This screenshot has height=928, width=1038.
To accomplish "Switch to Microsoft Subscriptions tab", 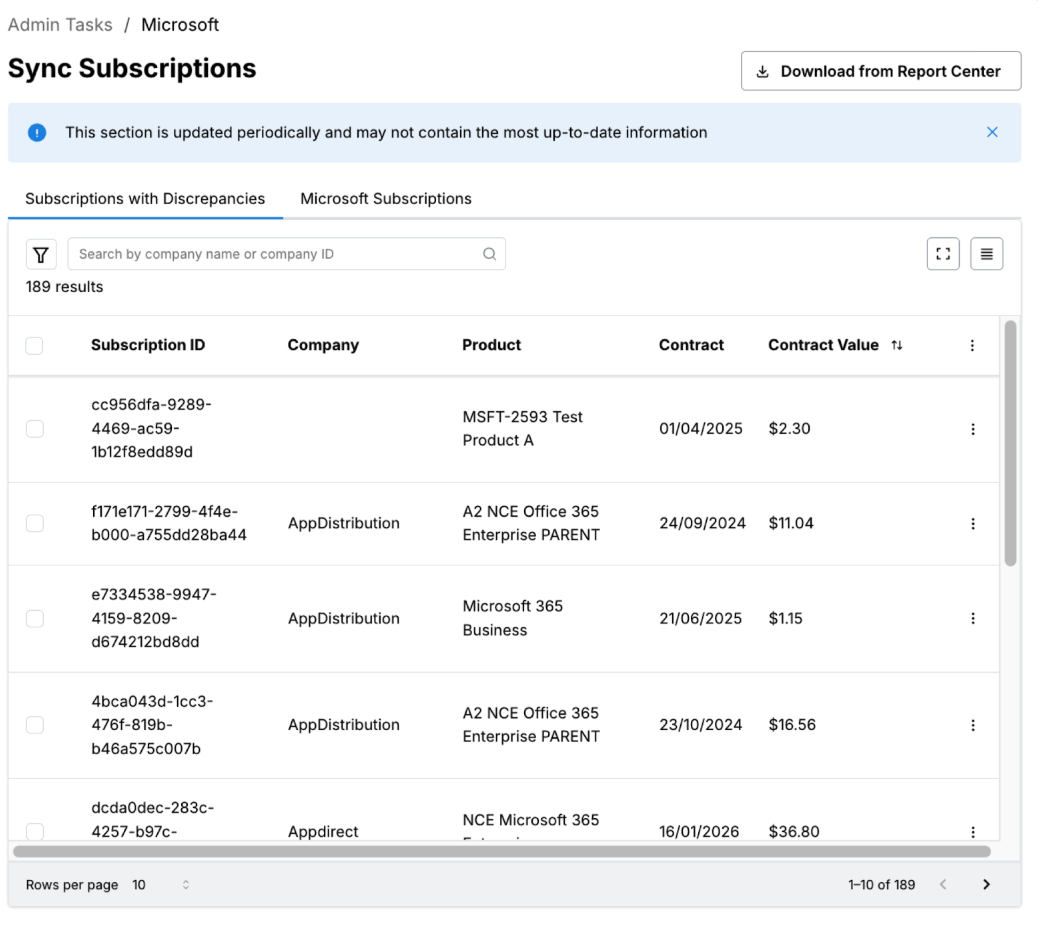I will click(386, 199).
